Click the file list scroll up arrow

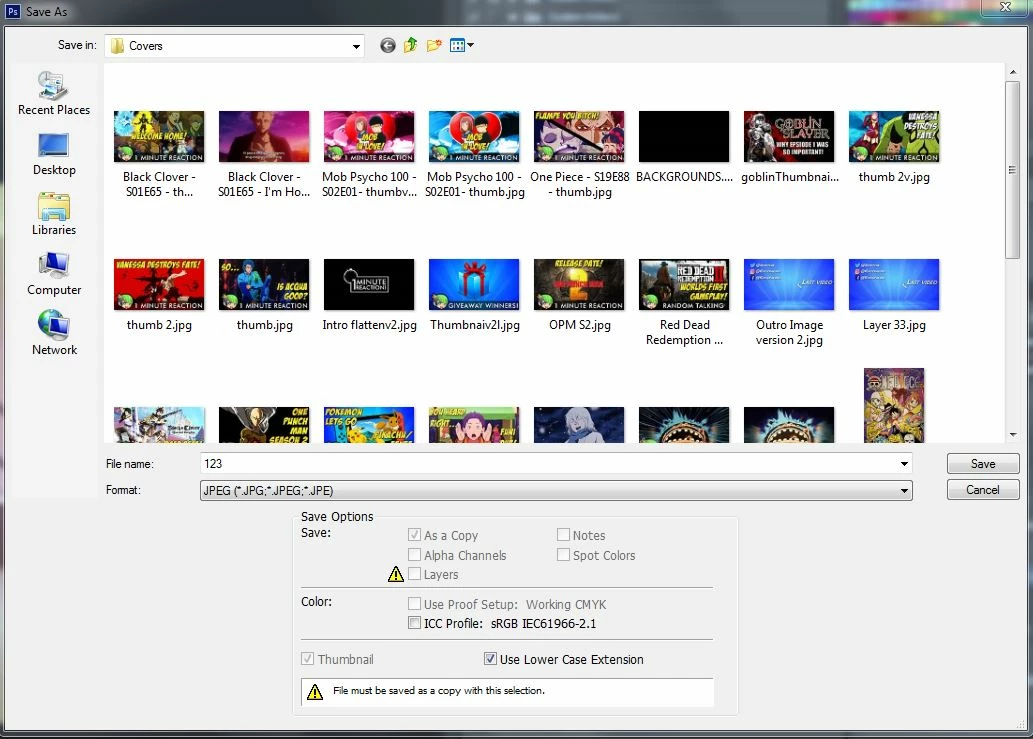coord(1013,72)
